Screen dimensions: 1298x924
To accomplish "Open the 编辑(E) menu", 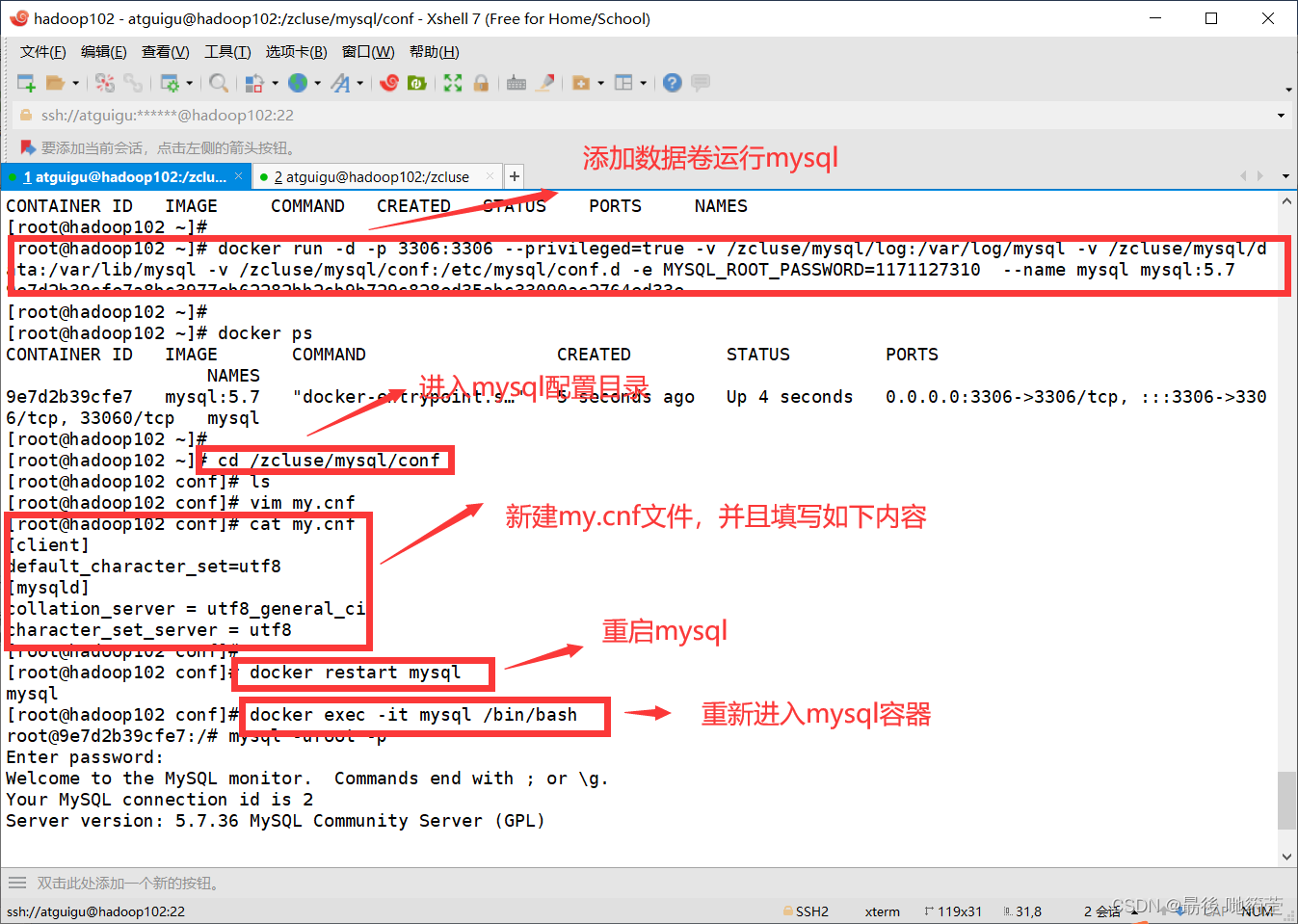I will 104,52.
